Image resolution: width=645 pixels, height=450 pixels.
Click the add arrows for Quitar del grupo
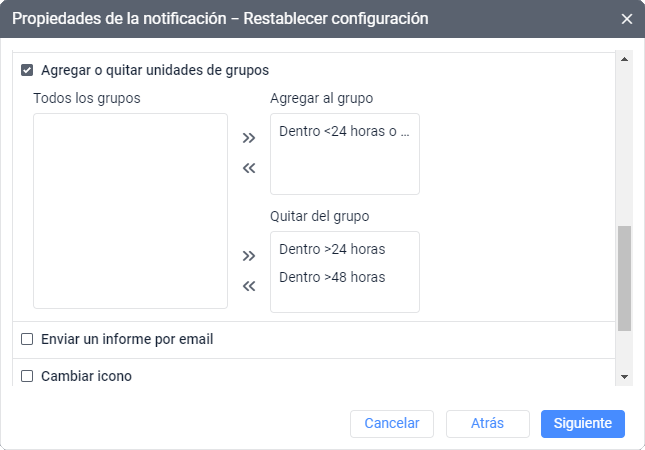(249, 256)
